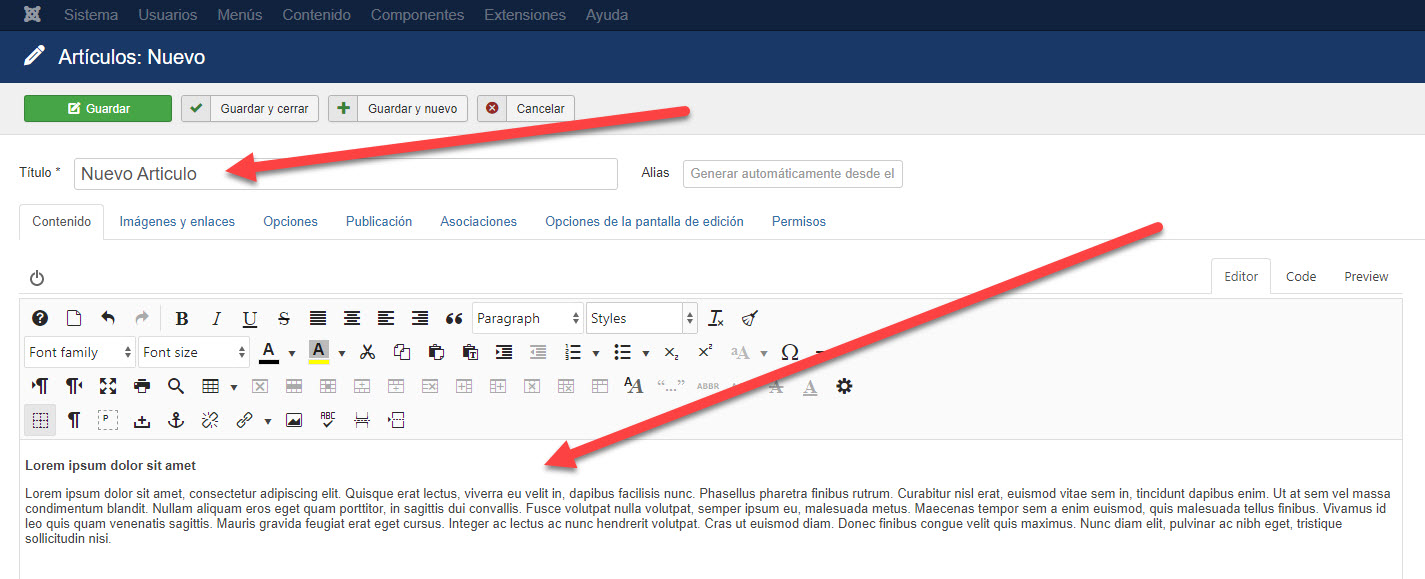Image resolution: width=1425 pixels, height=579 pixels.
Task: Click the cleanup broom icon
Action: pyautogui.click(x=750, y=319)
